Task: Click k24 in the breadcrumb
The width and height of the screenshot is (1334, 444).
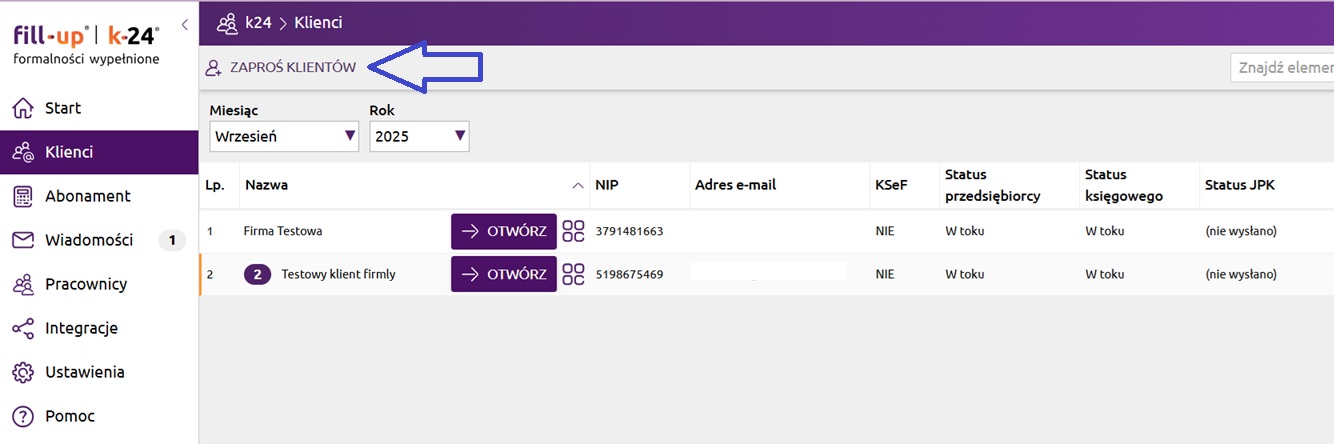Action: point(259,22)
